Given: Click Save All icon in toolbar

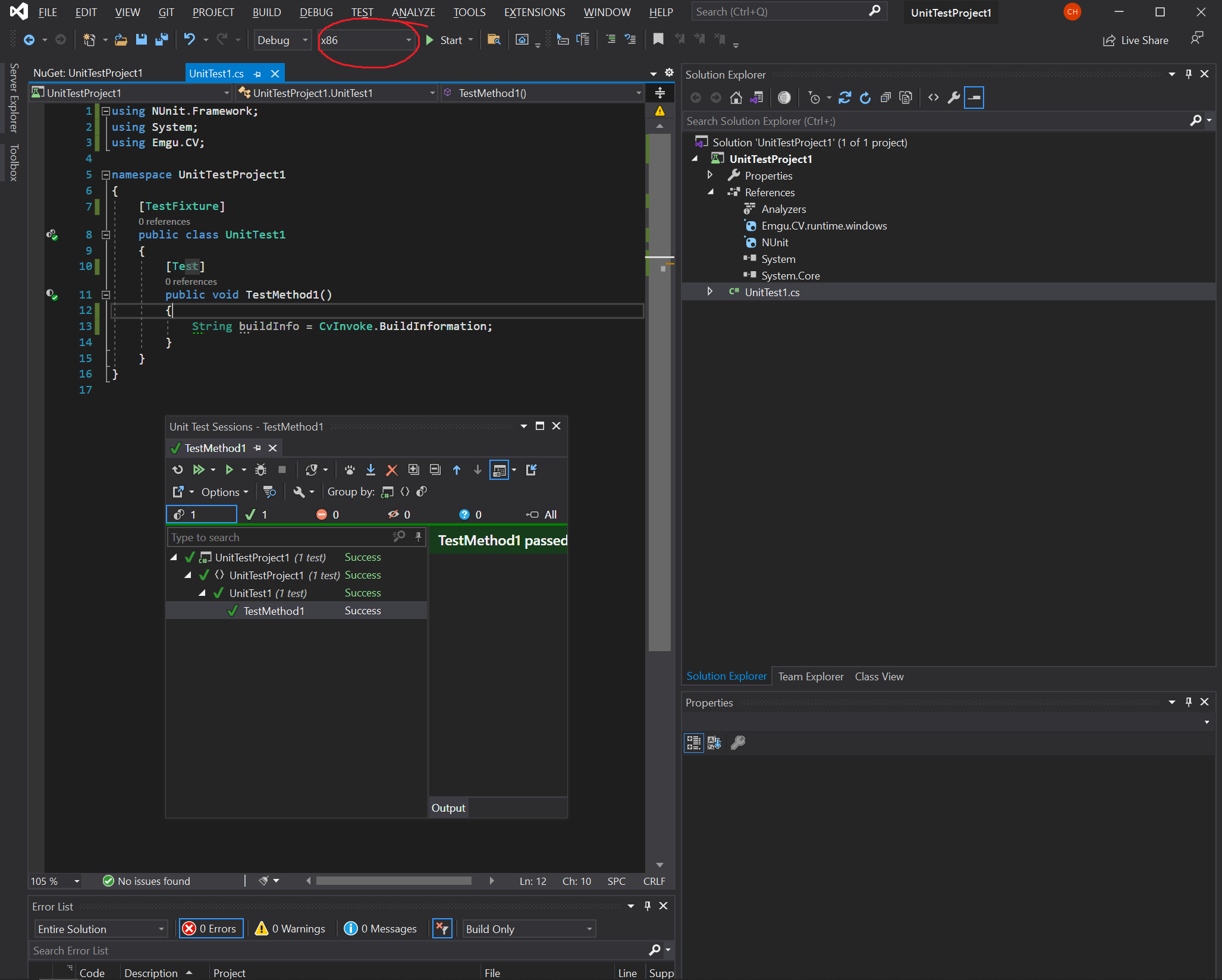Looking at the screenshot, I should [162, 40].
